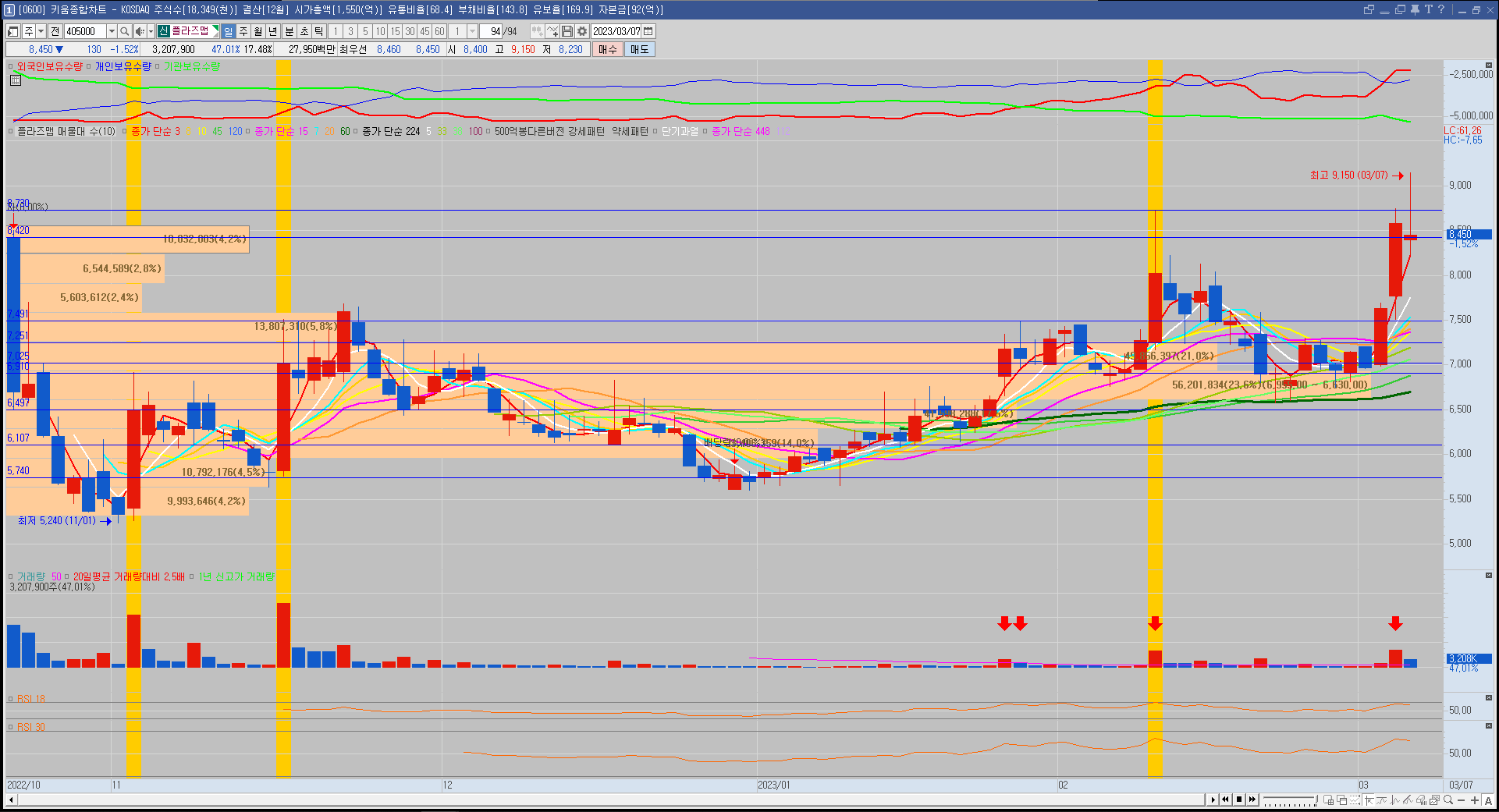Click stock code input 405000
The height and width of the screenshot is (812, 1499).
coord(86,31)
